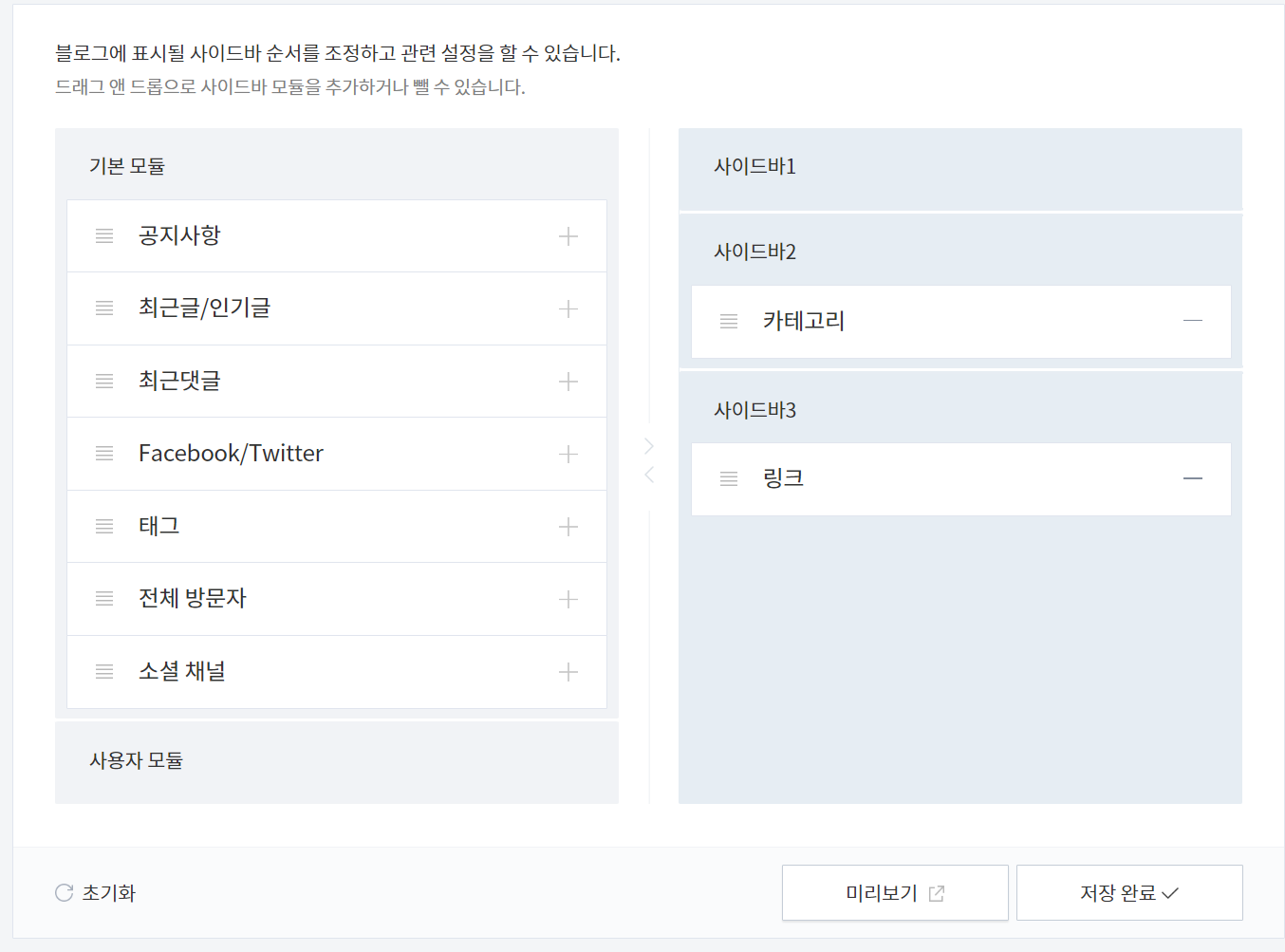Click the plus icon beside 최근댓글
The image size is (1285, 952).
(x=568, y=381)
